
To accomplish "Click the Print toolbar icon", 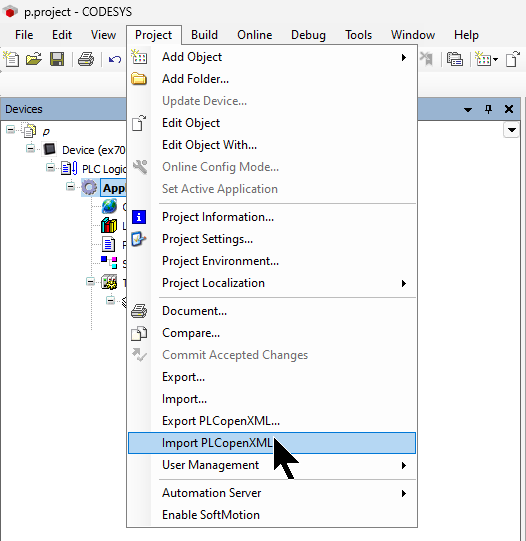I will (x=86, y=59).
